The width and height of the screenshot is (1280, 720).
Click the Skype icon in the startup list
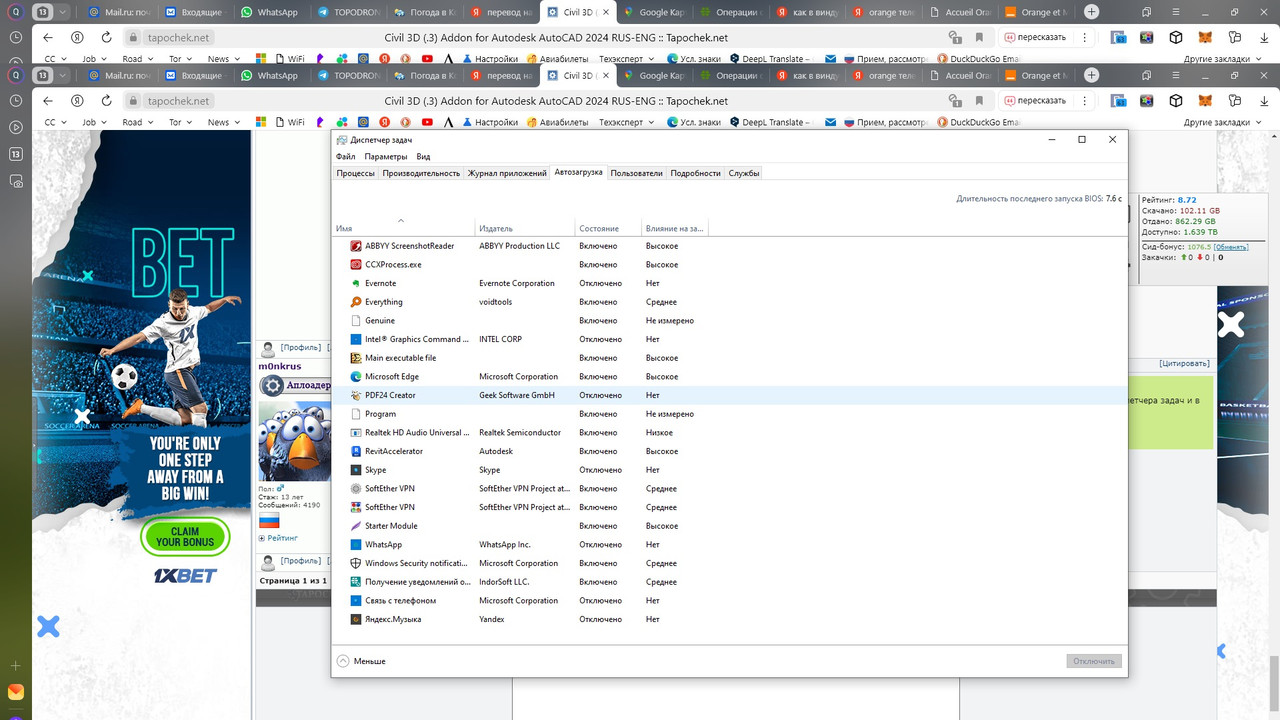(355, 470)
